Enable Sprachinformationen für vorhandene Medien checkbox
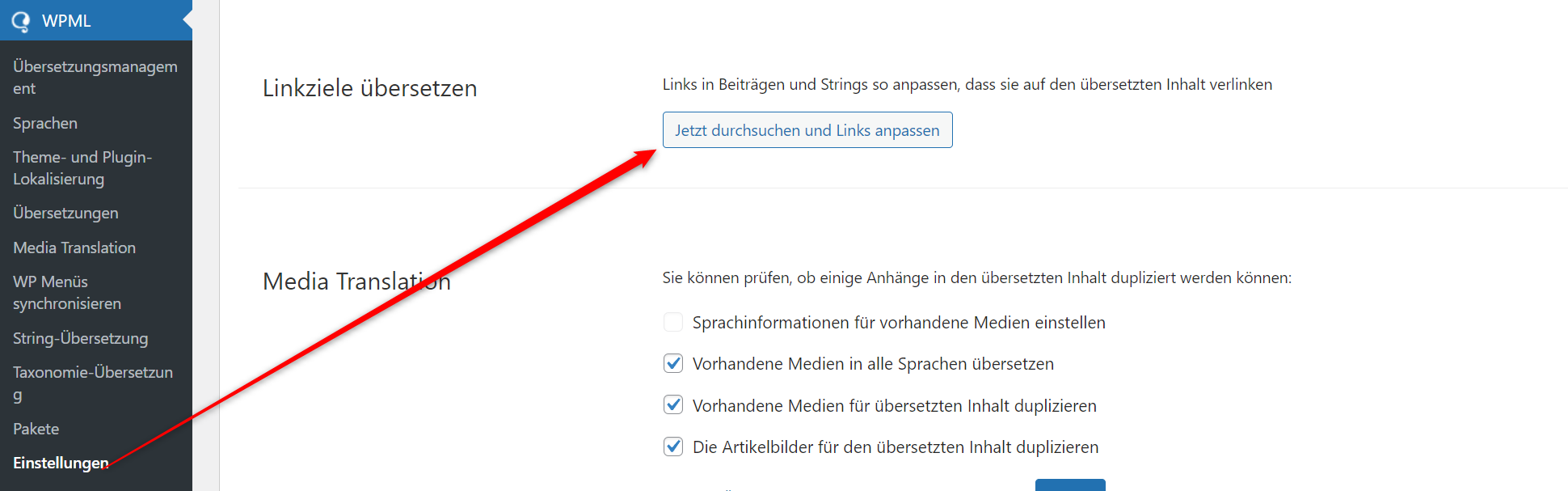Screen dimensions: 1568x491 point(673,322)
